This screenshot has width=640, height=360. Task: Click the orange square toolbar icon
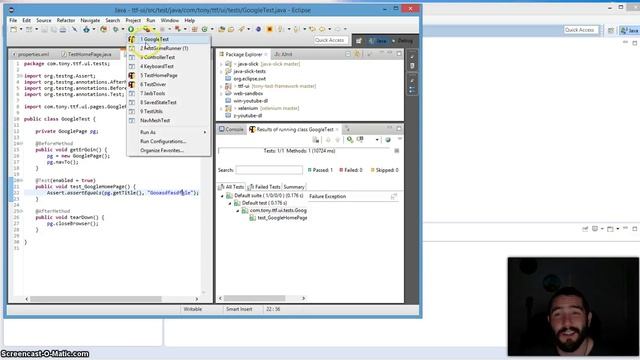point(269,29)
